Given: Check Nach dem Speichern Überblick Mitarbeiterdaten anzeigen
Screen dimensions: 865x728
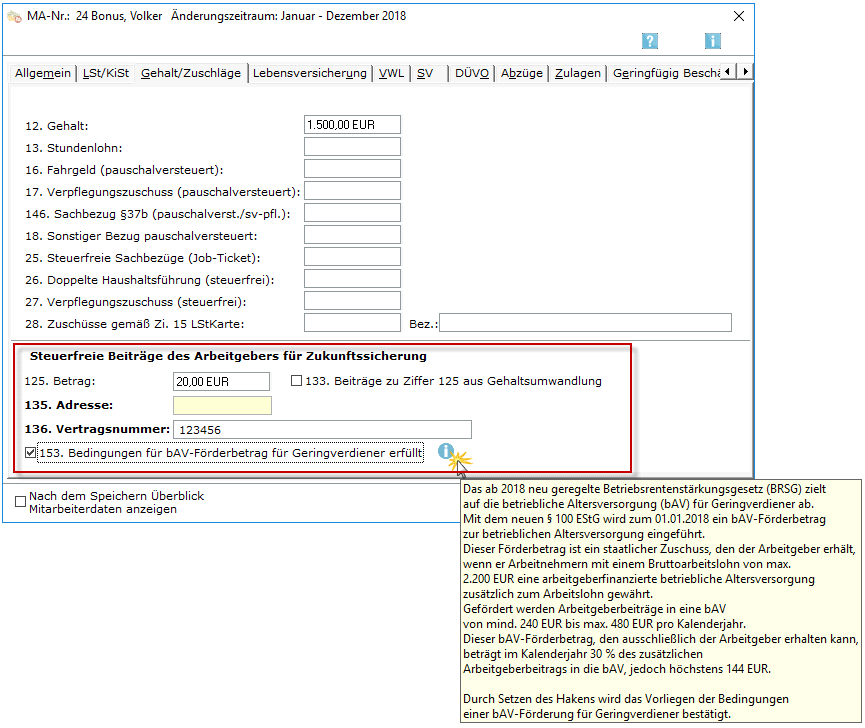Looking at the screenshot, I should [21, 502].
